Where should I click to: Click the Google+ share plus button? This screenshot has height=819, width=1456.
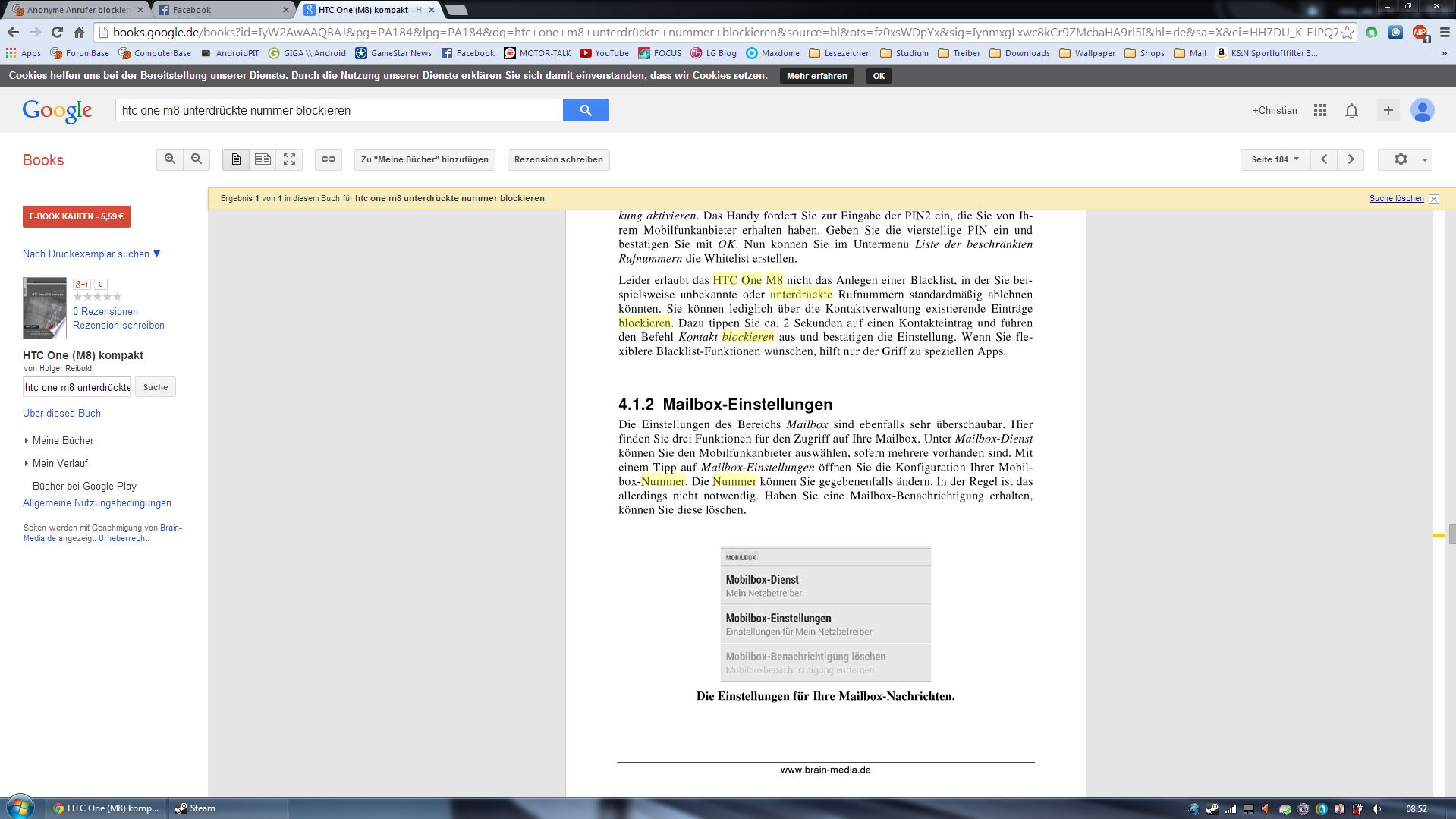point(1388,110)
